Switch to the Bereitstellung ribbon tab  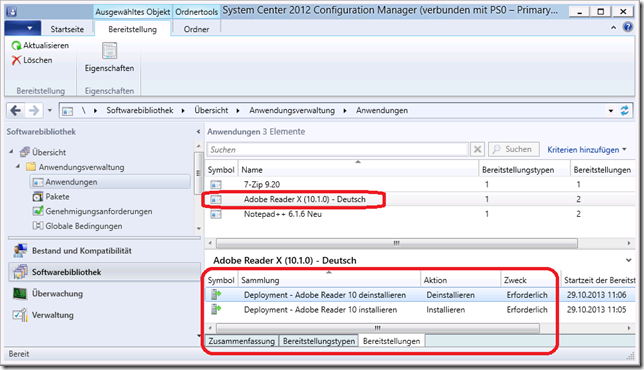point(133,29)
